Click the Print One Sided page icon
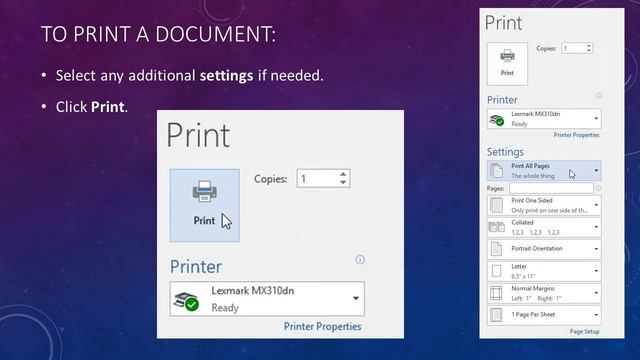640x360 pixels. click(496, 205)
